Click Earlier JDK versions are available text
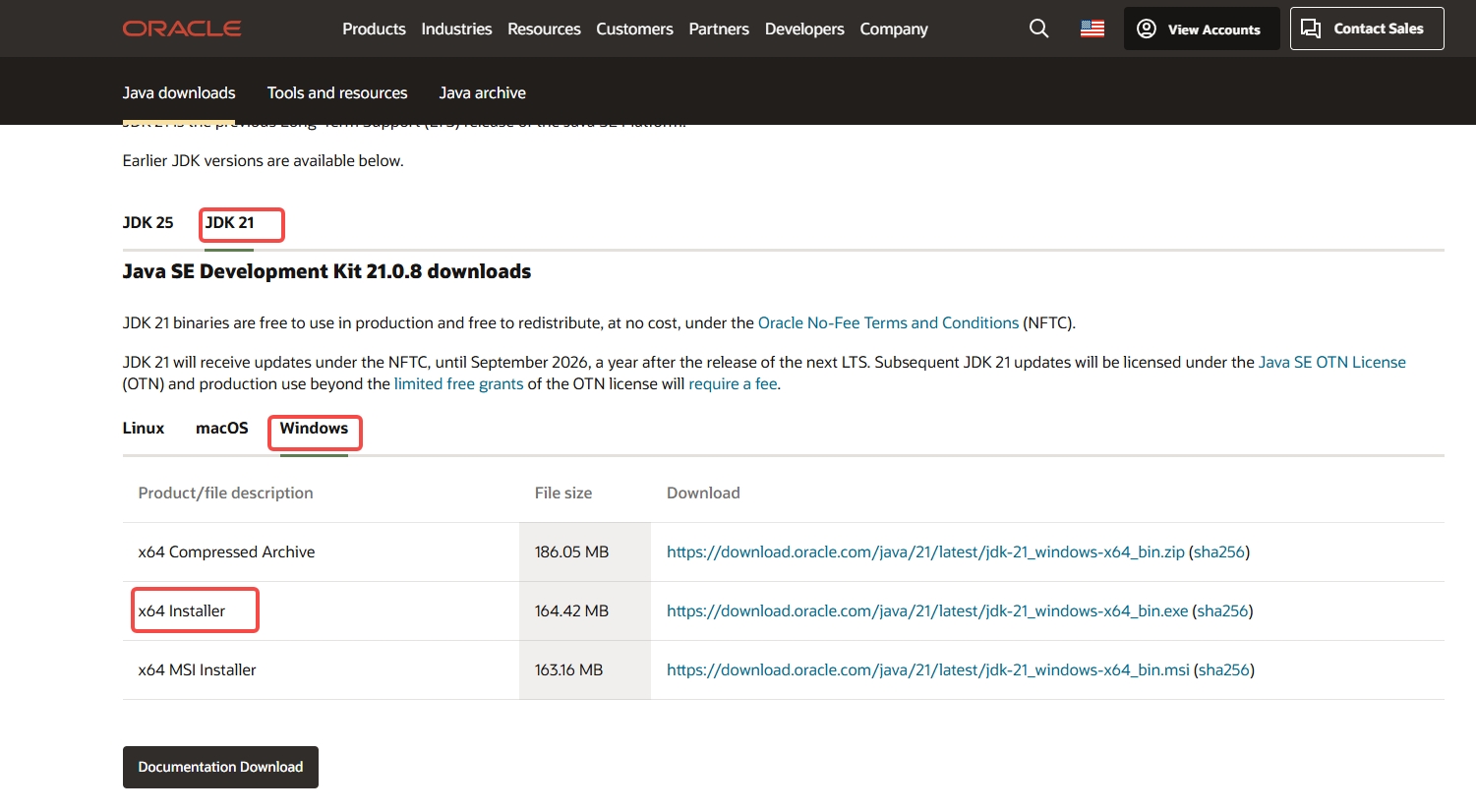The image size is (1476, 812). [x=263, y=160]
